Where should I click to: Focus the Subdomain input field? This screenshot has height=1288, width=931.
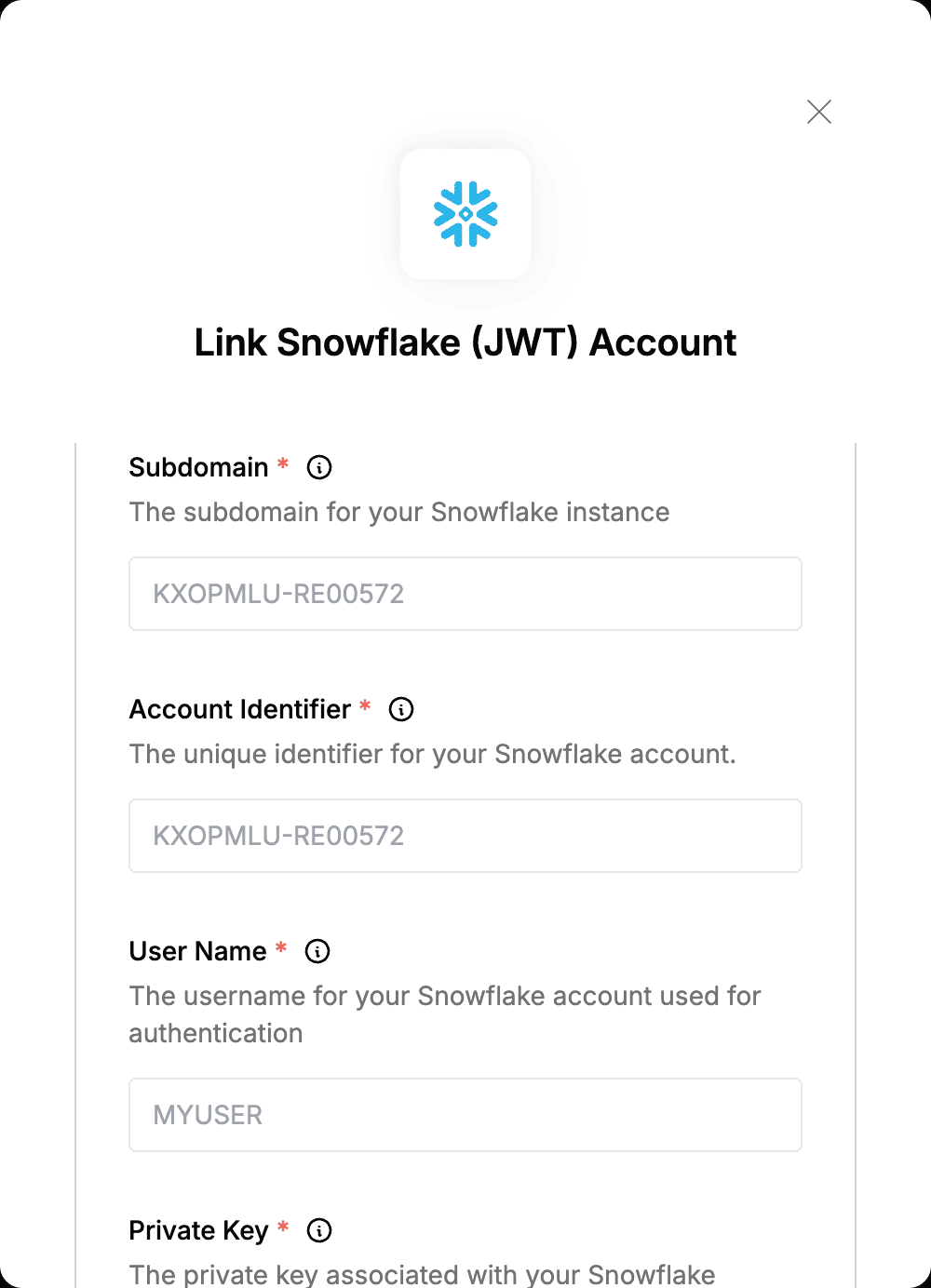tap(465, 594)
